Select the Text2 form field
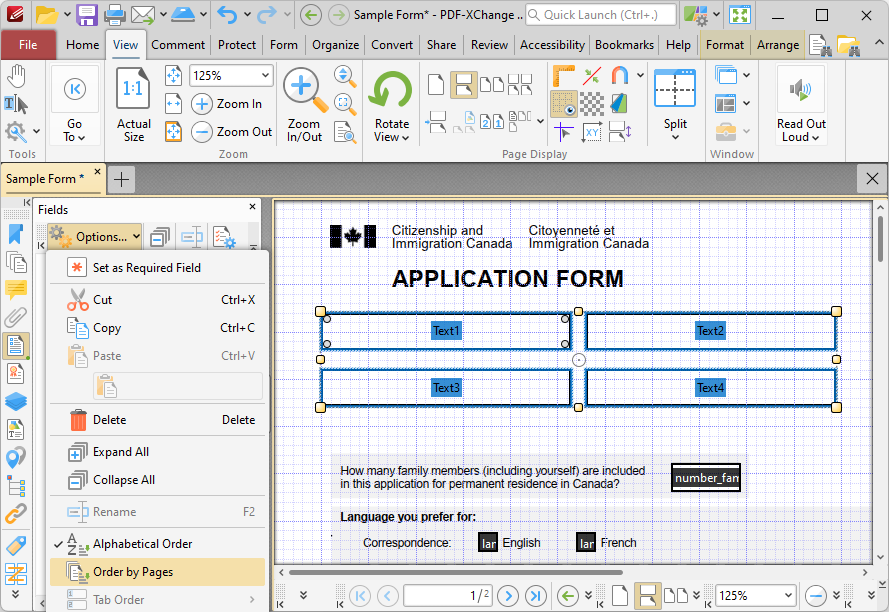The image size is (889, 612). [711, 331]
